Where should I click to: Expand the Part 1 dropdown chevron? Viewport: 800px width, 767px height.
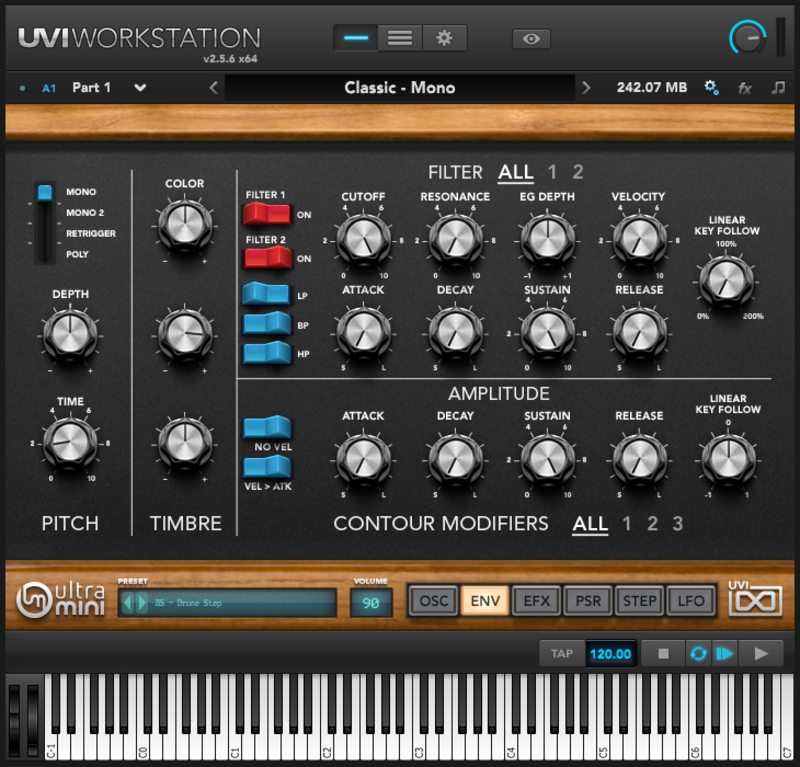coord(140,88)
